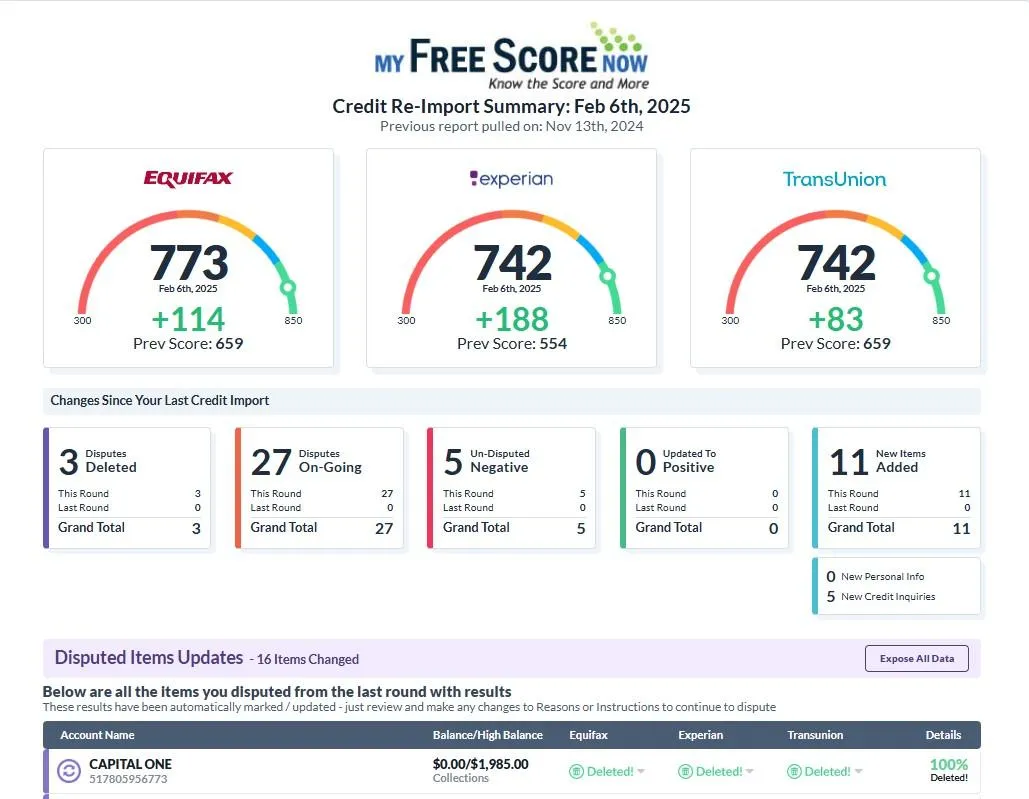Select the 5 Un-Disputed Negative card heading

pos(486,461)
